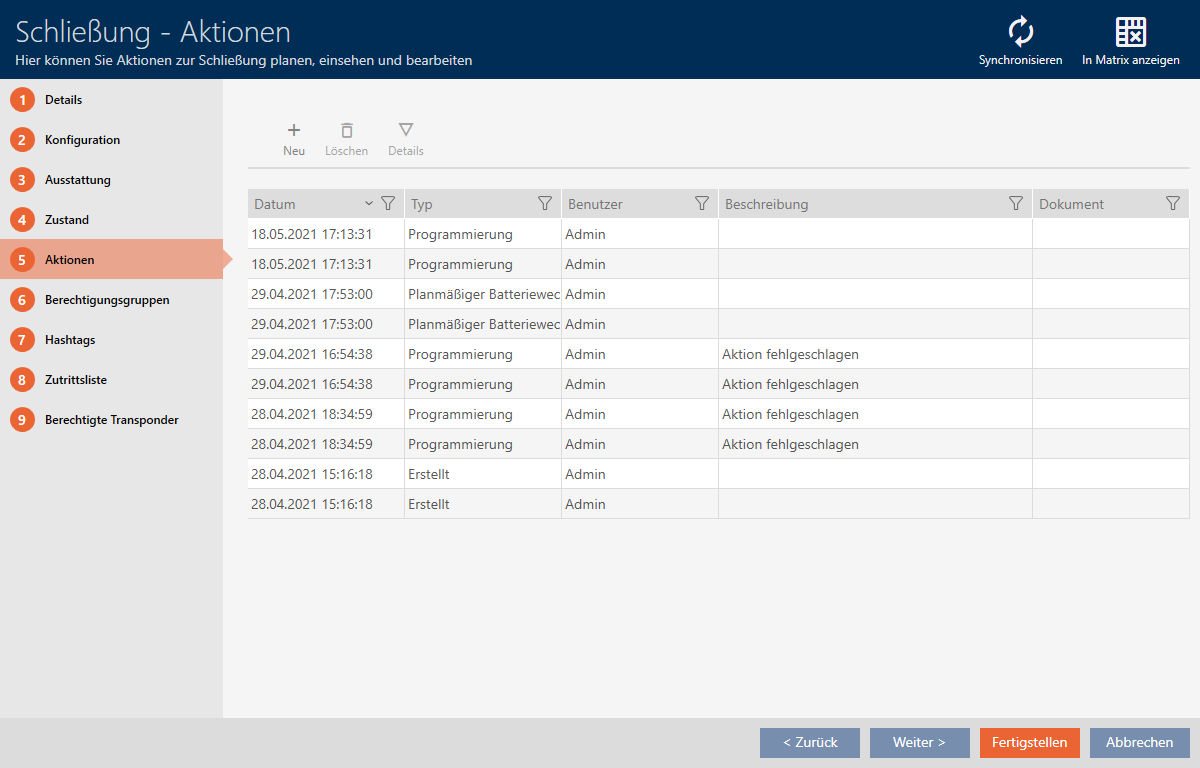Toggle sort arrow in Datum header
The image size is (1200, 768).
(369, 203)
